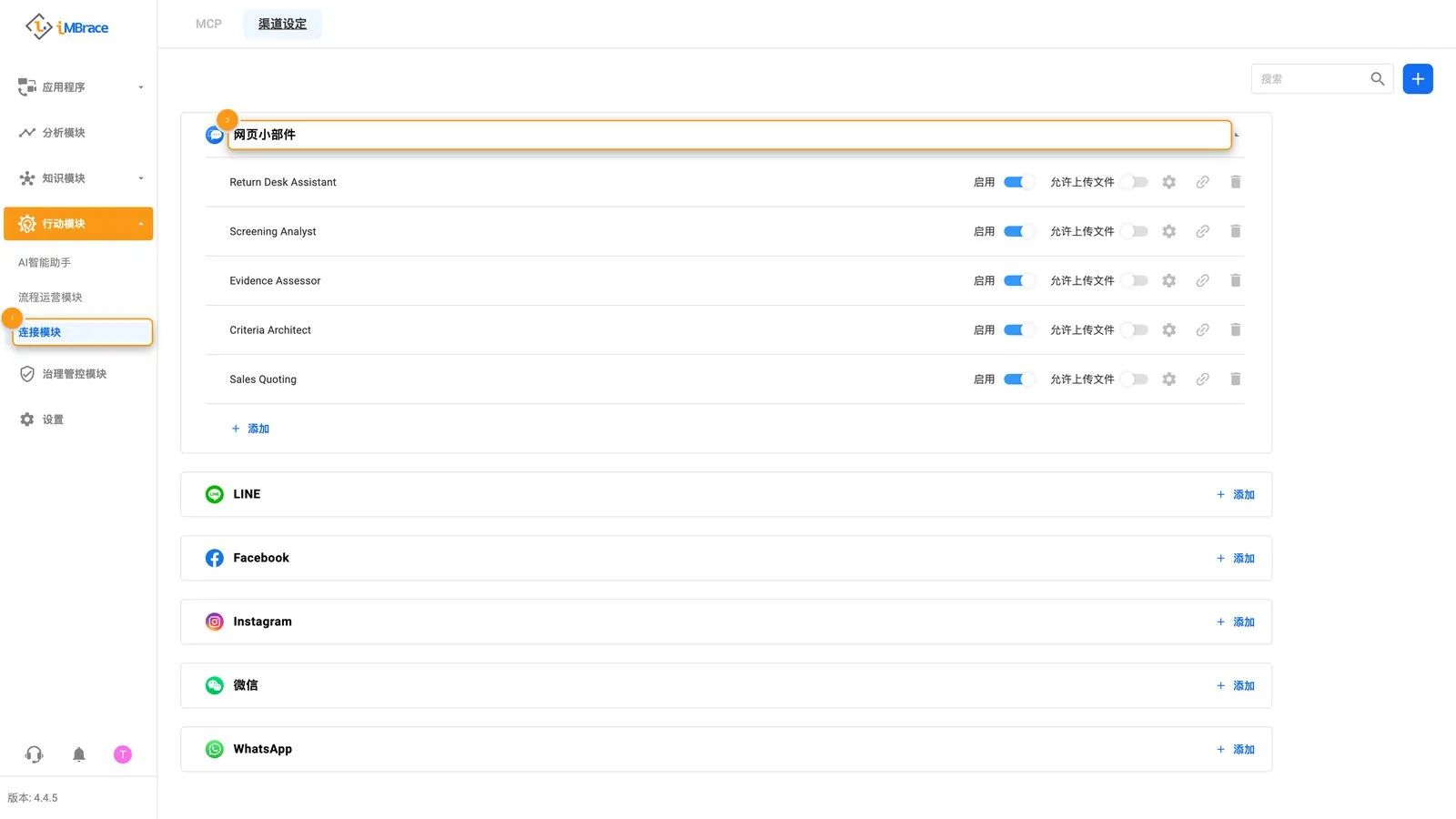1456x819 pixels.
Task: Expand the 应用程序 sidebar menu
Action: click(79, 87)
